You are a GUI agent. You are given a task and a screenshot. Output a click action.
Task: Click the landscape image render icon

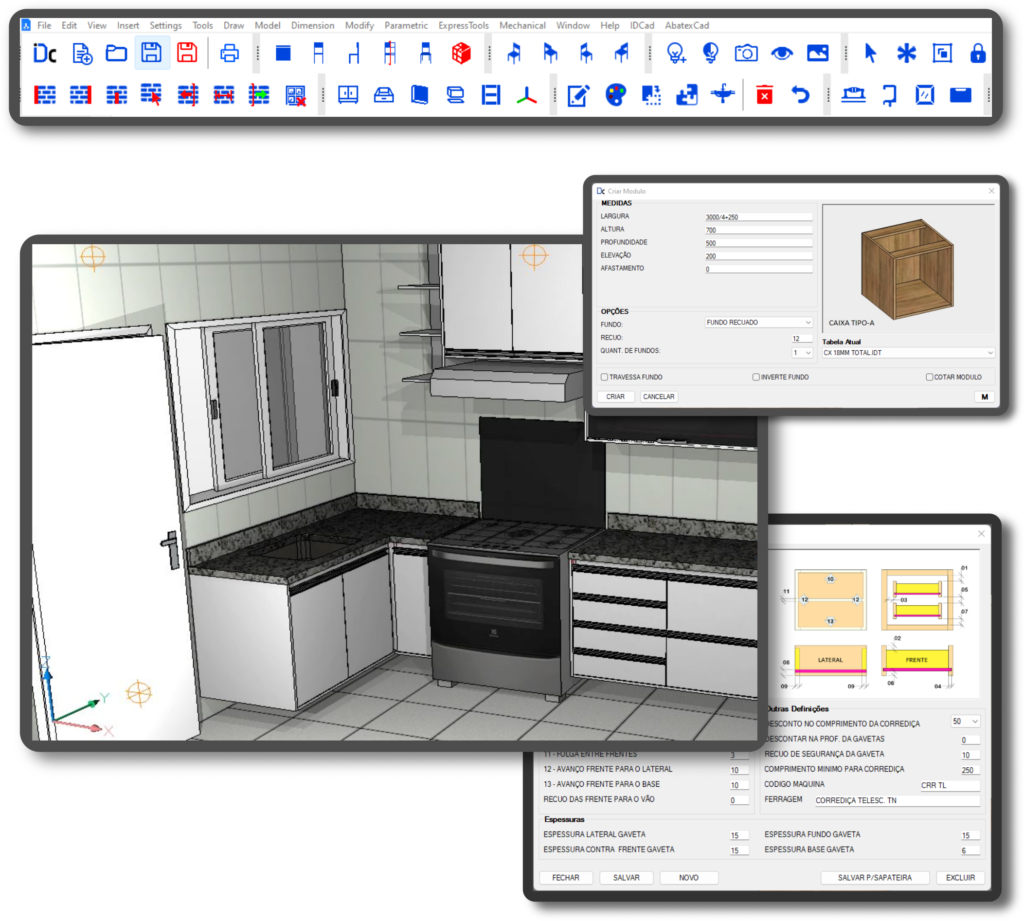coord(818,53)
